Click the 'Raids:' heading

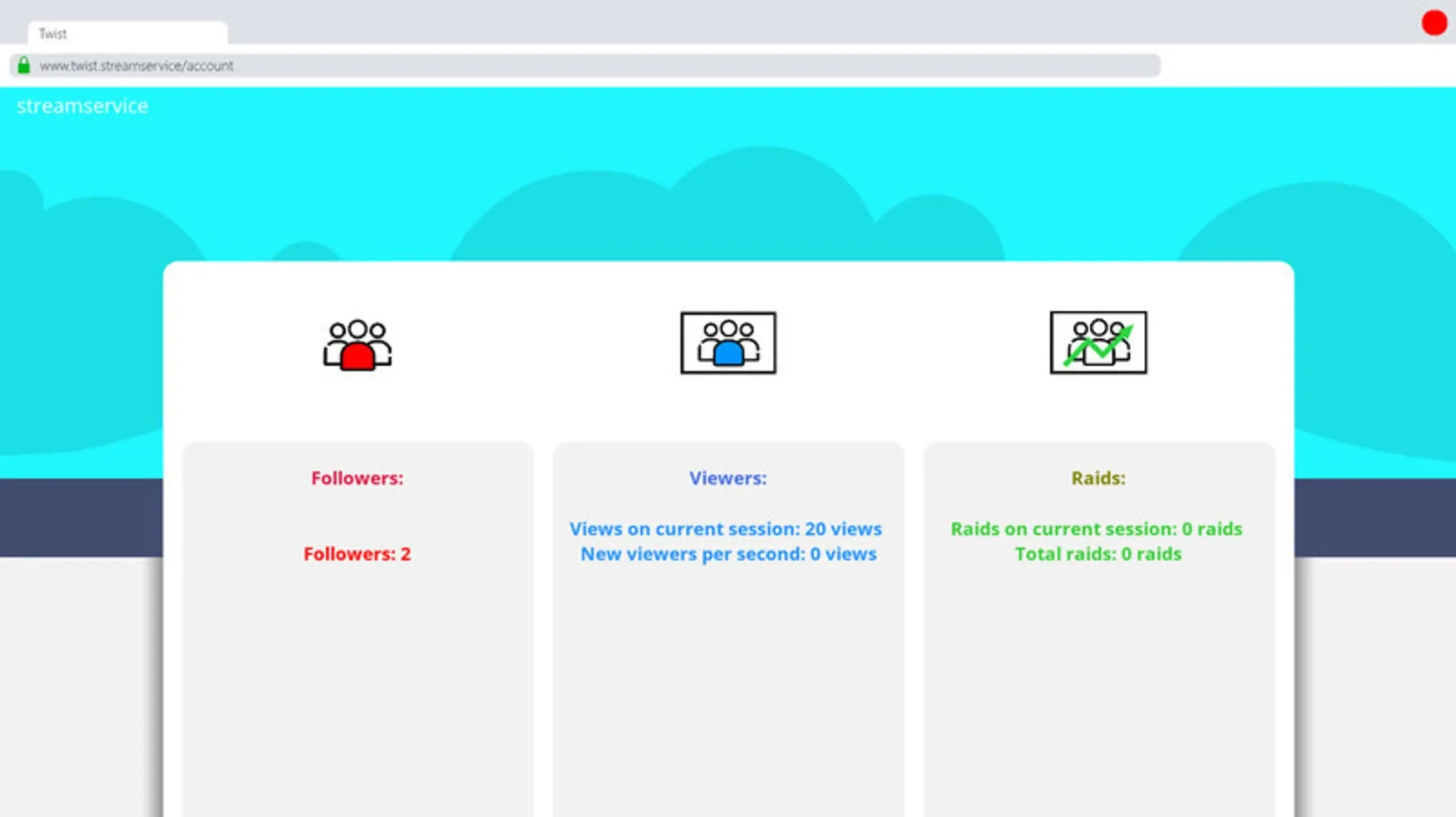(x=1098, y=478)
